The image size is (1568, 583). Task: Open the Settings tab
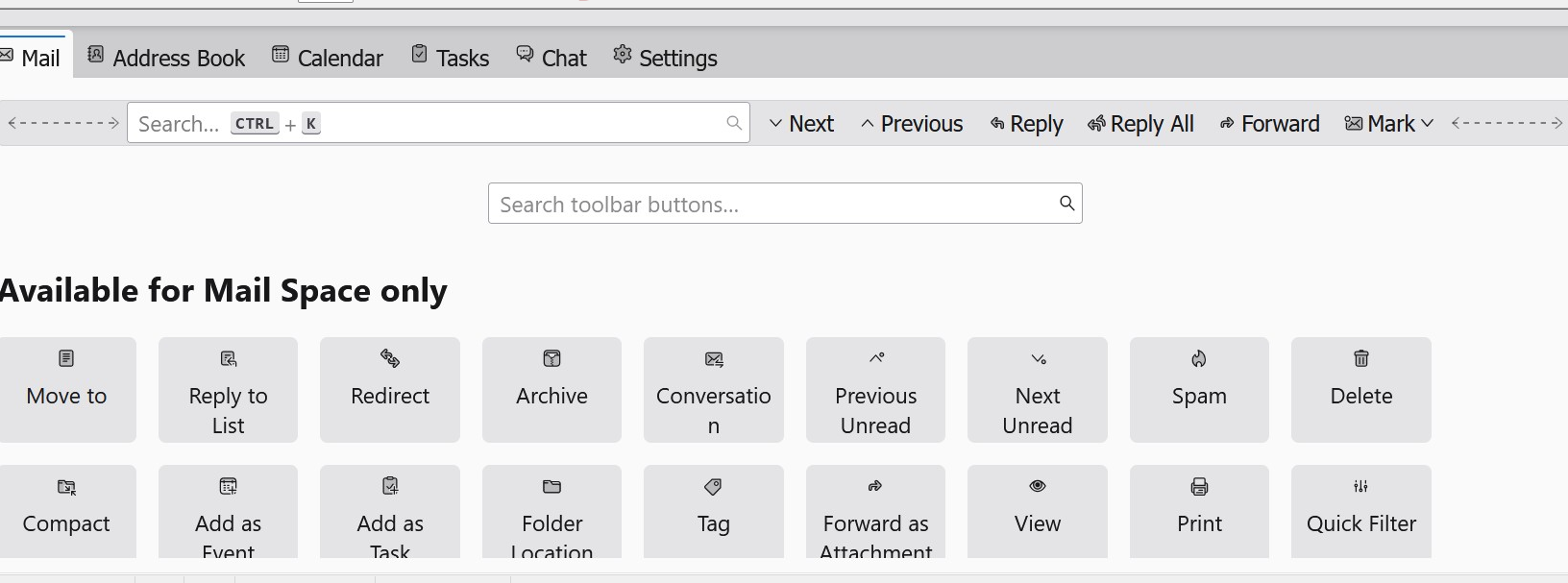[665, 58]
